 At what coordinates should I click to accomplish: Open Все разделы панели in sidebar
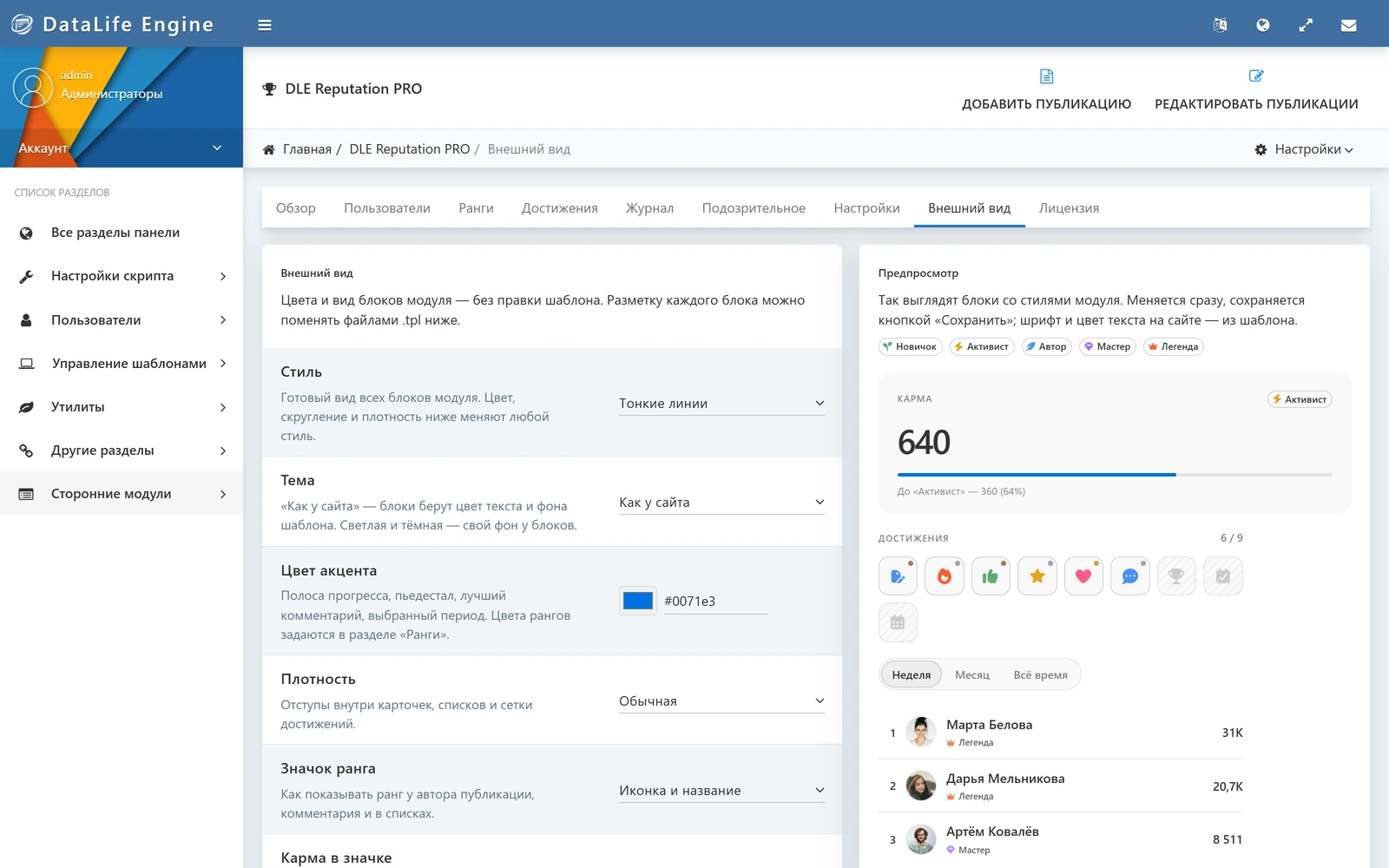click(x=122, y=233)
